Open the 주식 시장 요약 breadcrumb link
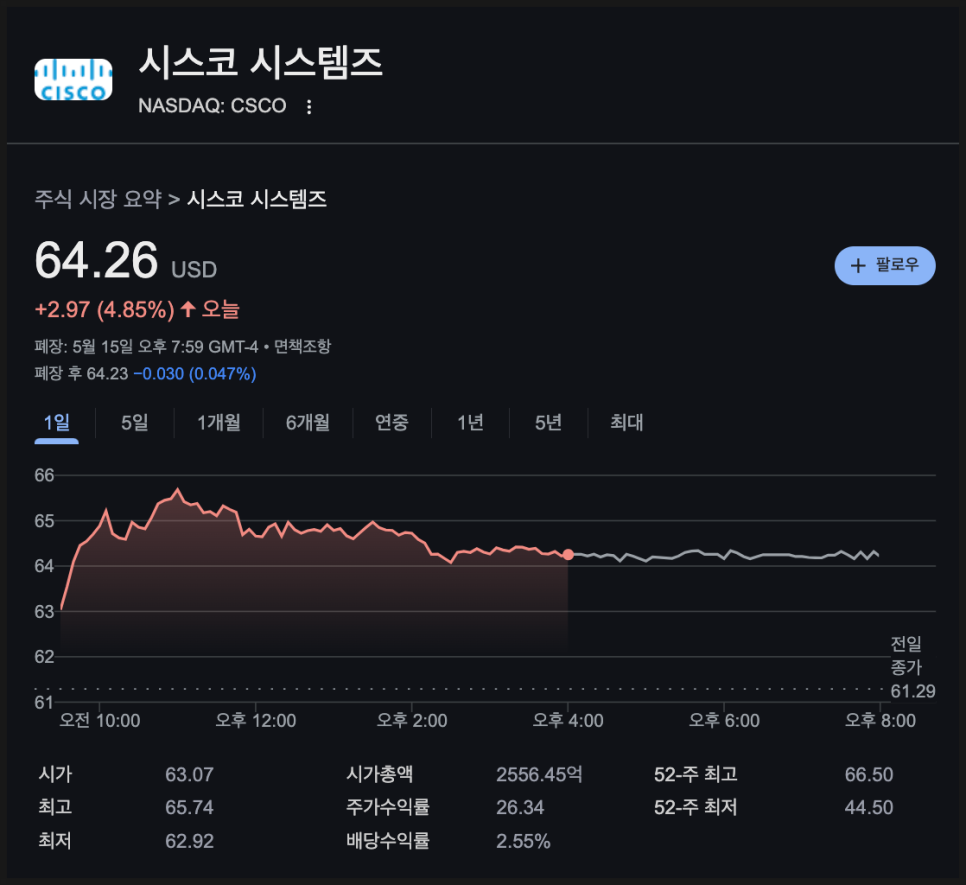Image resolution: width=966 pixels, height=885 pixels. click(98, 199)
